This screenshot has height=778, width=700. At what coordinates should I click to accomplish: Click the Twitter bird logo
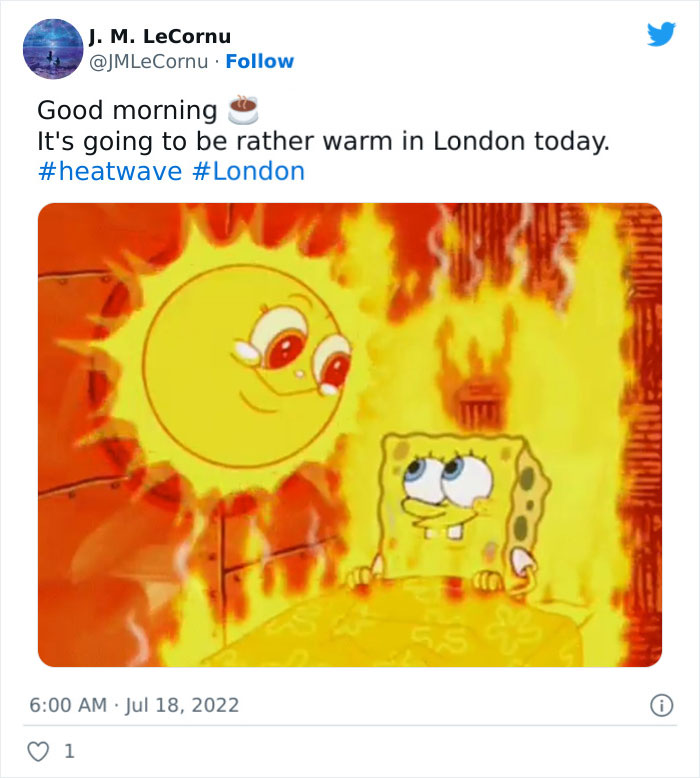coord(661,34)
